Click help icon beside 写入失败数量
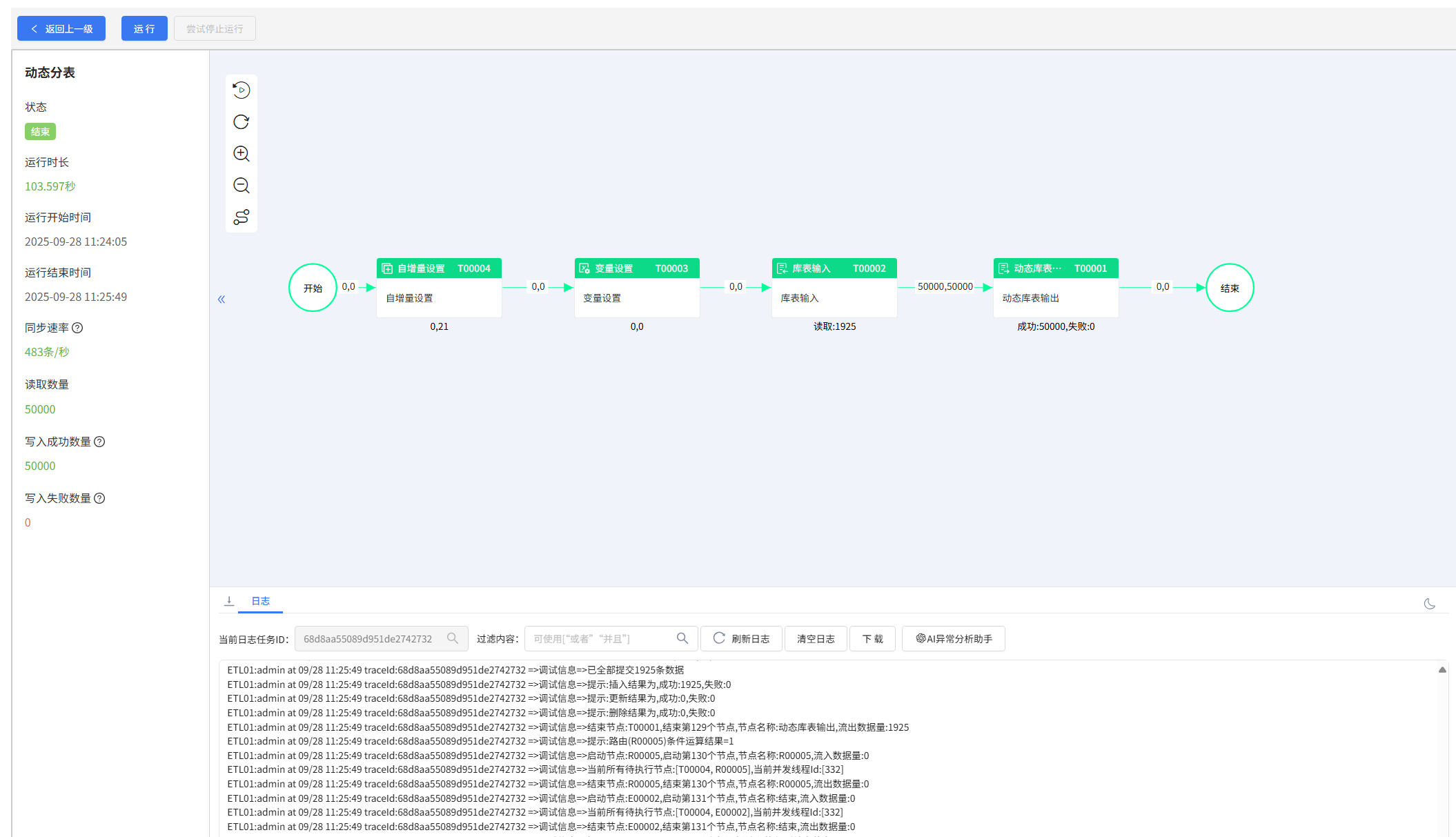Screen dimensions: 1456x837 (99, 498)
